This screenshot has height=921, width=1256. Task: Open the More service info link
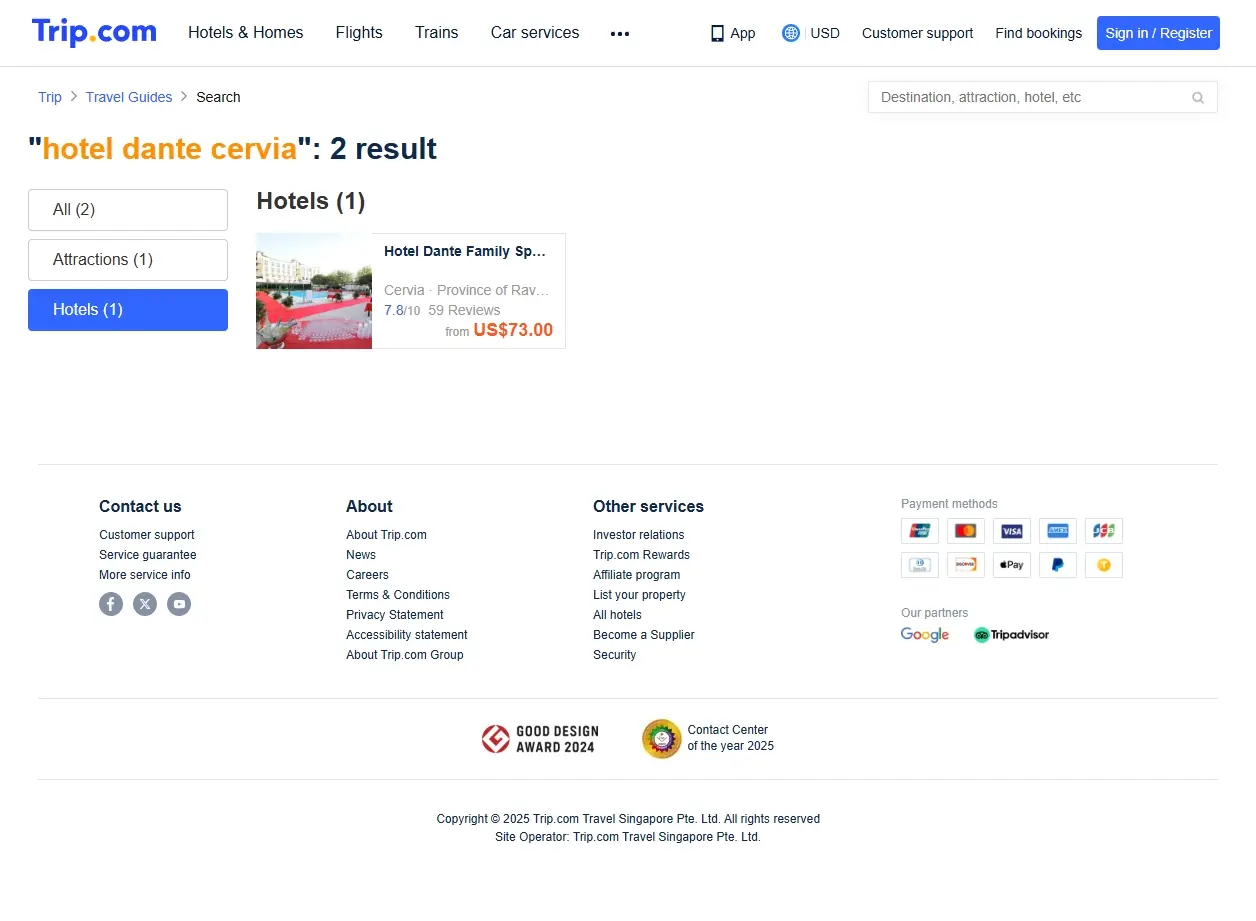[x=145, y=575]
